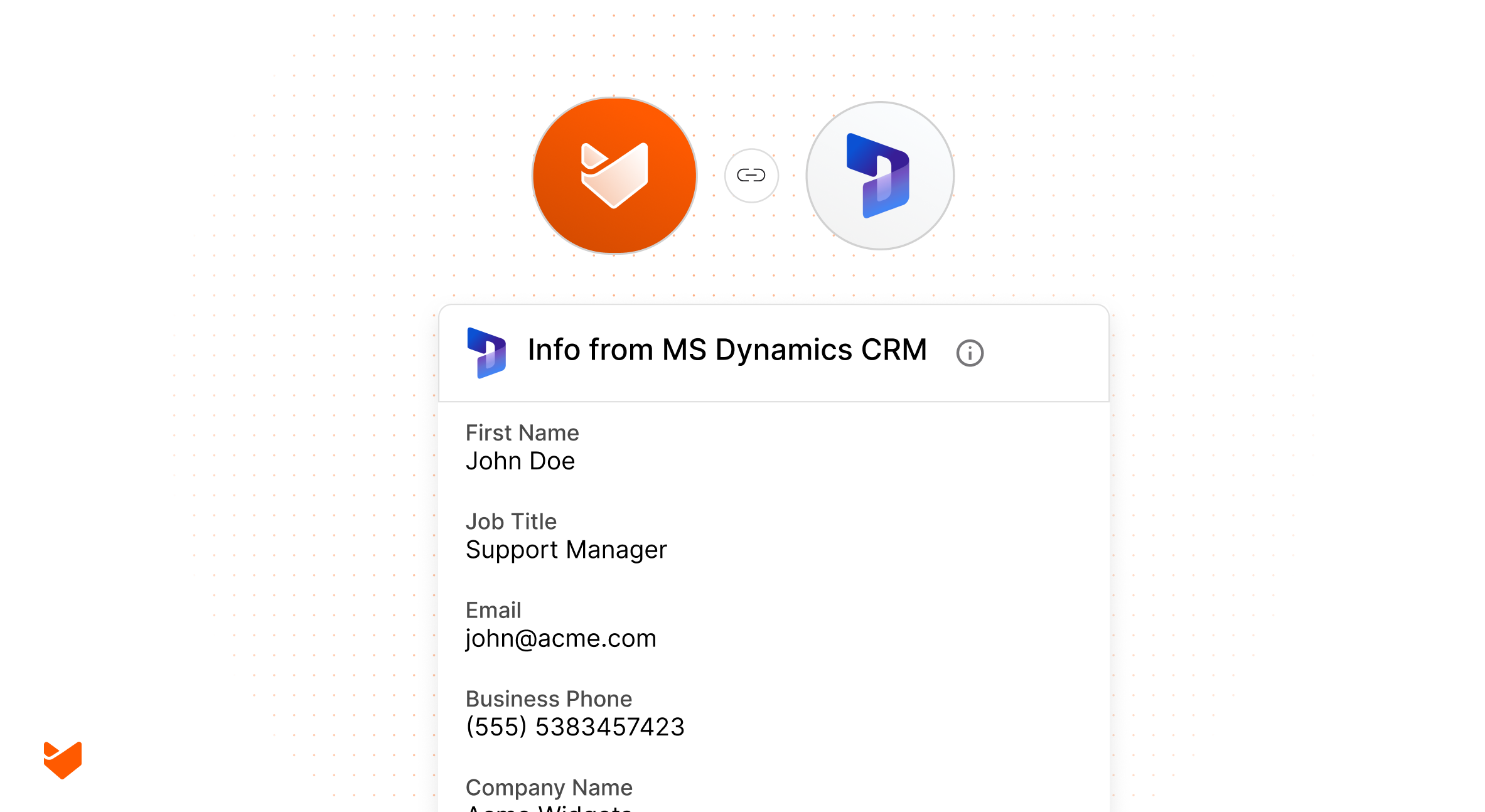The height and width of the screenshot is (812, 1485).
Task: Select the Support Manager value
Action: [x=566, y=550]
